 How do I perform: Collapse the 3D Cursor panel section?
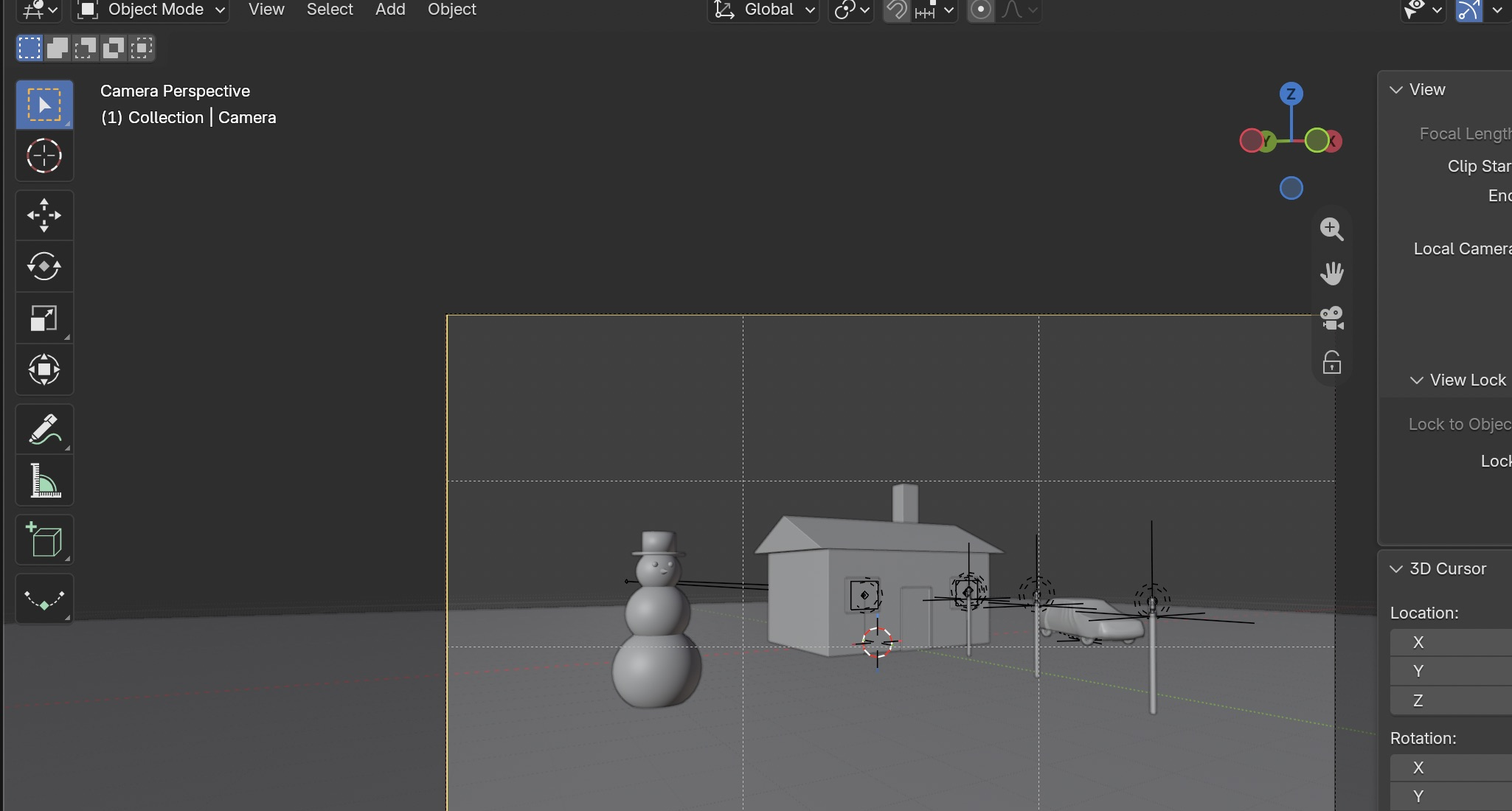1395,569
